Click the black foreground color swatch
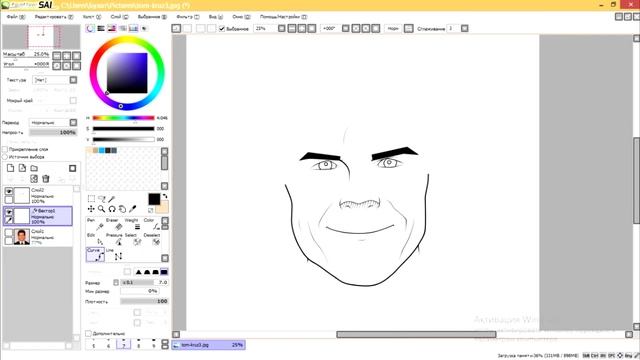The image size is (640, 360). point(154,199)
